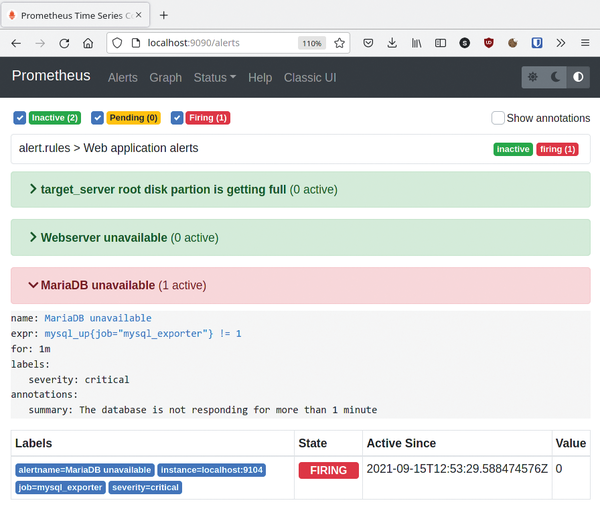Uncheck the Firing (1) filter checkbox
Image resolution: width=600 pixels, height=519 pixels.
point(177,118)
